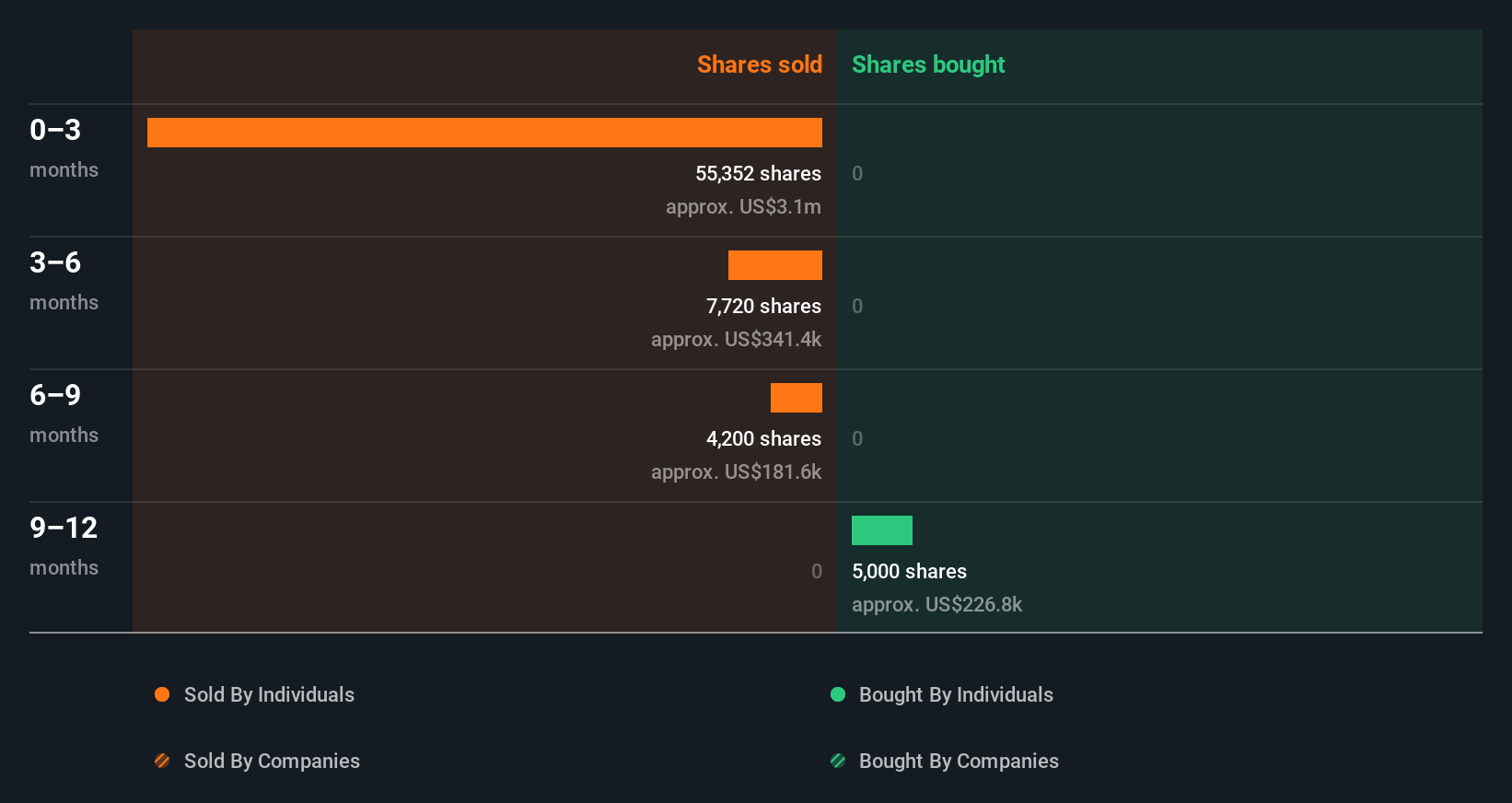Click the Bought By Individuals green dot
Image resolution: width=1512 pixels, height=803 pixels.
[838, 694]
